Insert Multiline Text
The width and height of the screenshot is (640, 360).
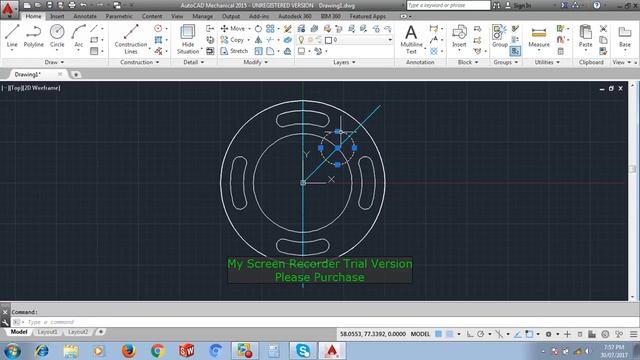point(411,39)
